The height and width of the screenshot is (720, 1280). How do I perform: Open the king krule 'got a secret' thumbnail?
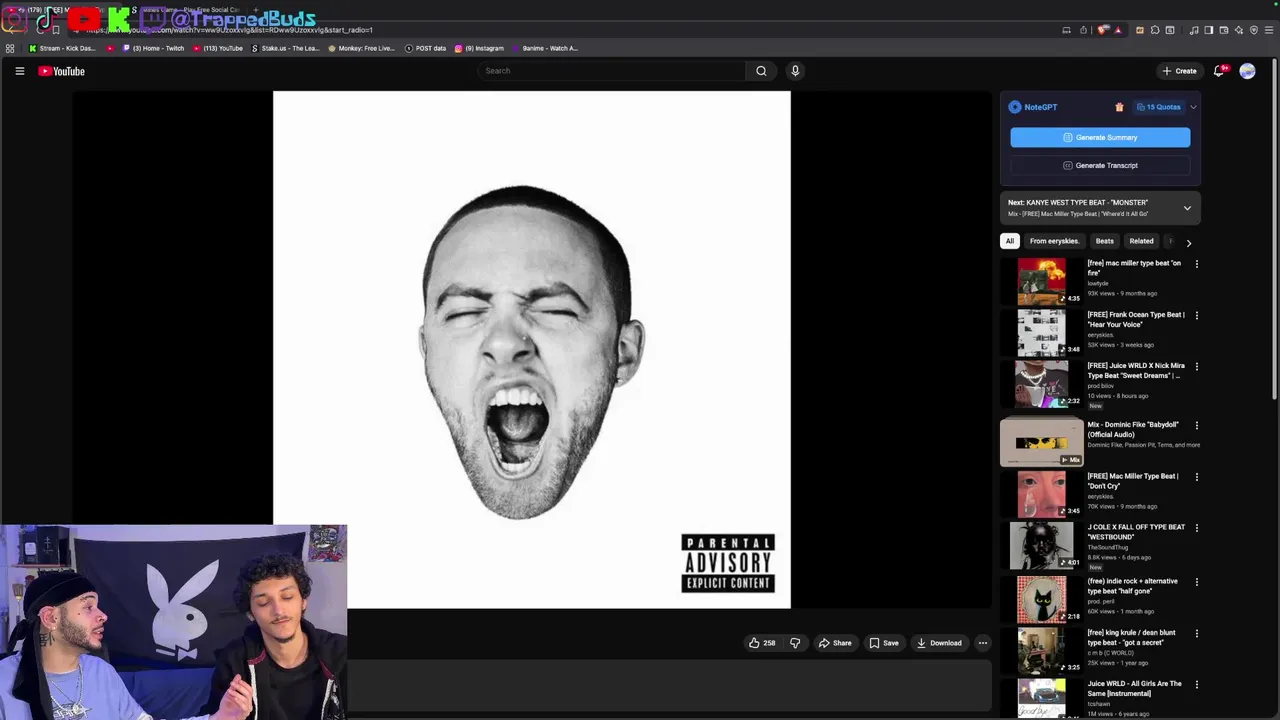[1042, 650]
